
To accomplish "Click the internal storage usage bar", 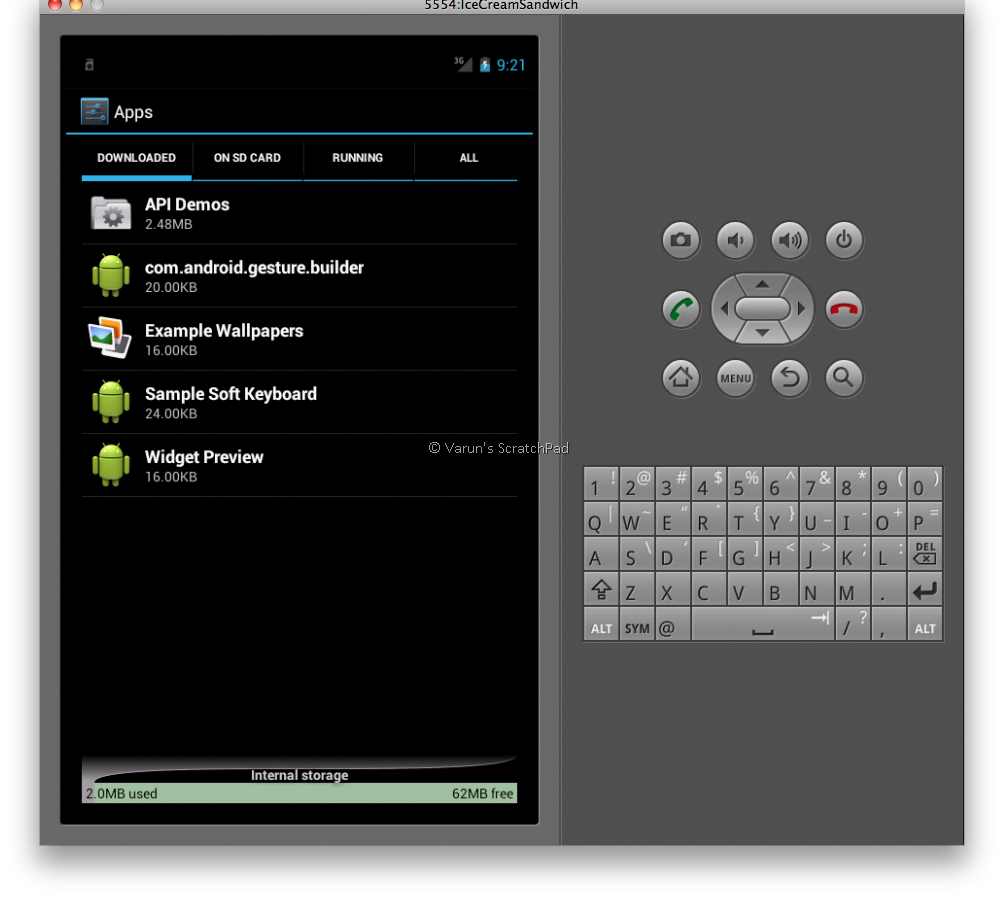I will 299,793.
